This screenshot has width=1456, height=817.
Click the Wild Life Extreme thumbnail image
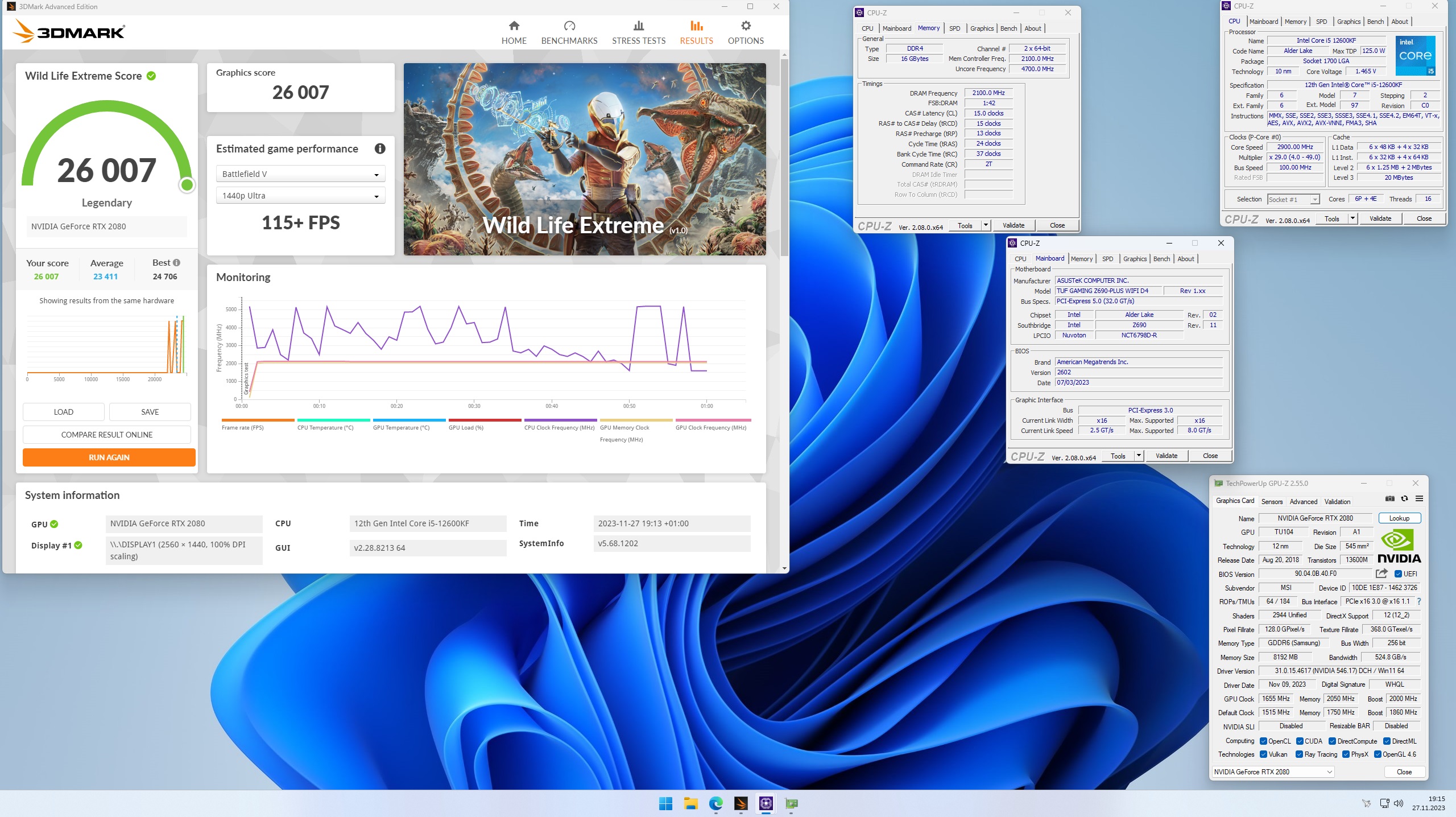pos(585,159)
